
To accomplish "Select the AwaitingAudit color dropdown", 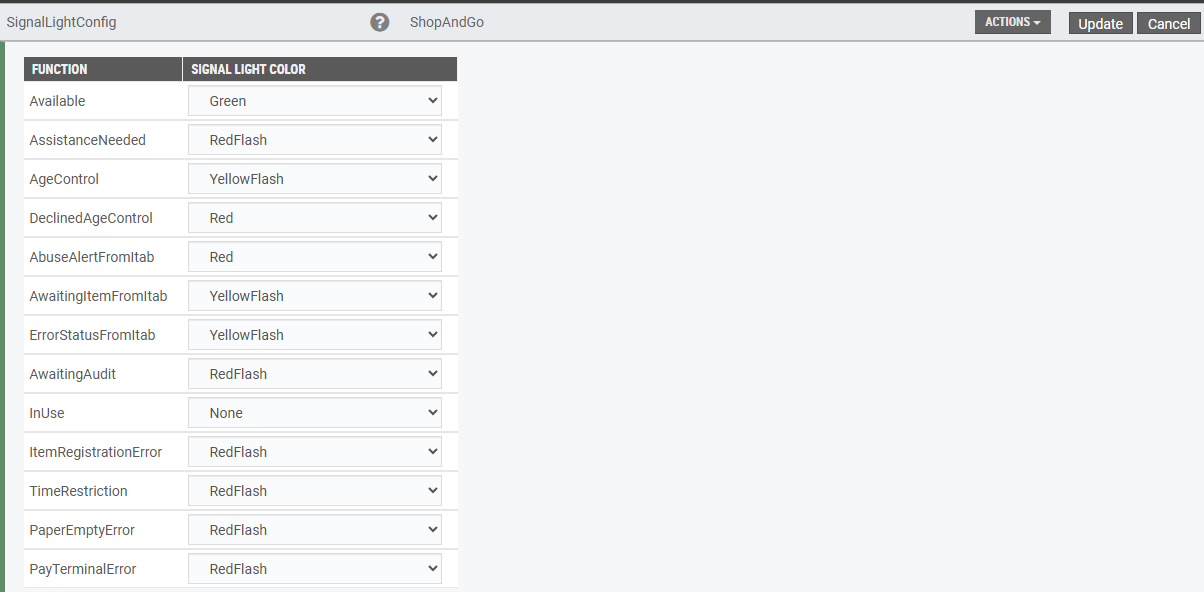I will [315, 374].
